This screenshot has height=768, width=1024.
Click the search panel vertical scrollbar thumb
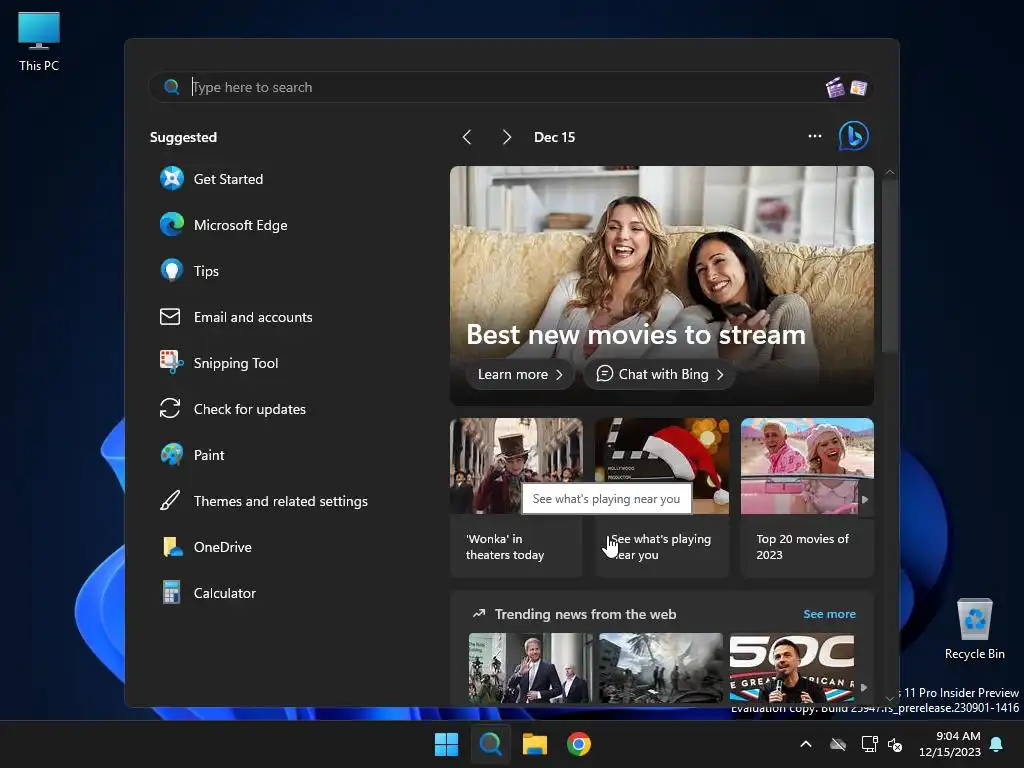889,266
